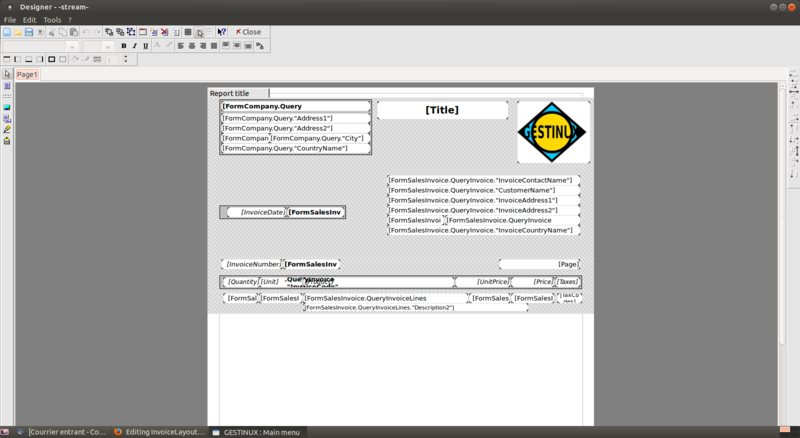
Task: Open the Edit menu
Action: point(30,19)
